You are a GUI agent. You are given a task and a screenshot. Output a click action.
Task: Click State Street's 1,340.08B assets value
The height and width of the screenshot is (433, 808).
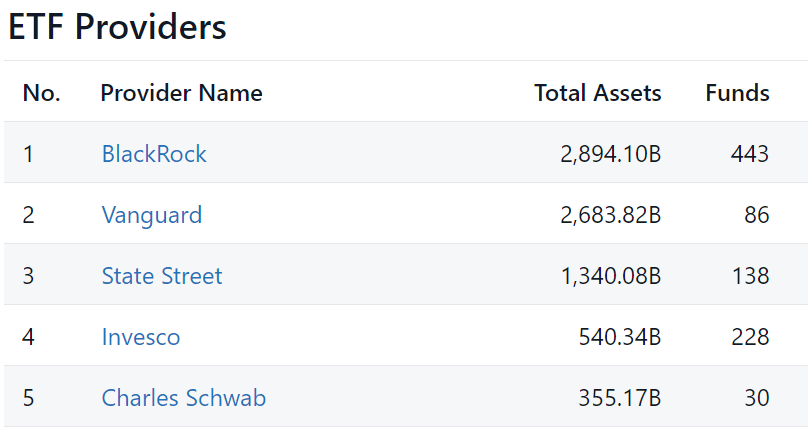(611, 276)
